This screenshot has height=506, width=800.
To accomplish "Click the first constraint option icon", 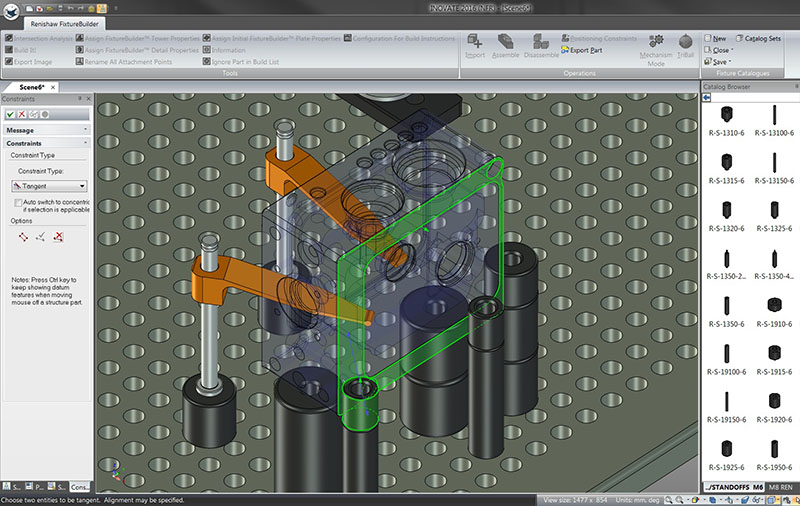I will click(24, 237).
